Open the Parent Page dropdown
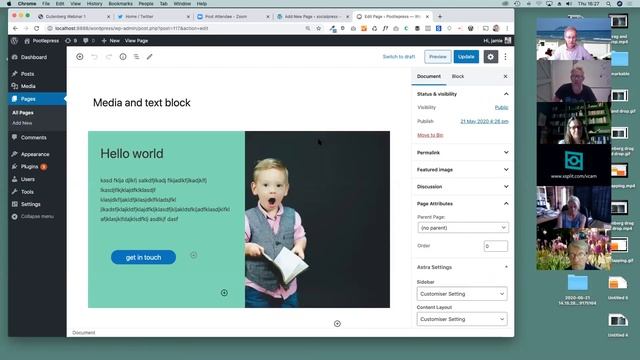640x360 pixels. coord(463,228)
